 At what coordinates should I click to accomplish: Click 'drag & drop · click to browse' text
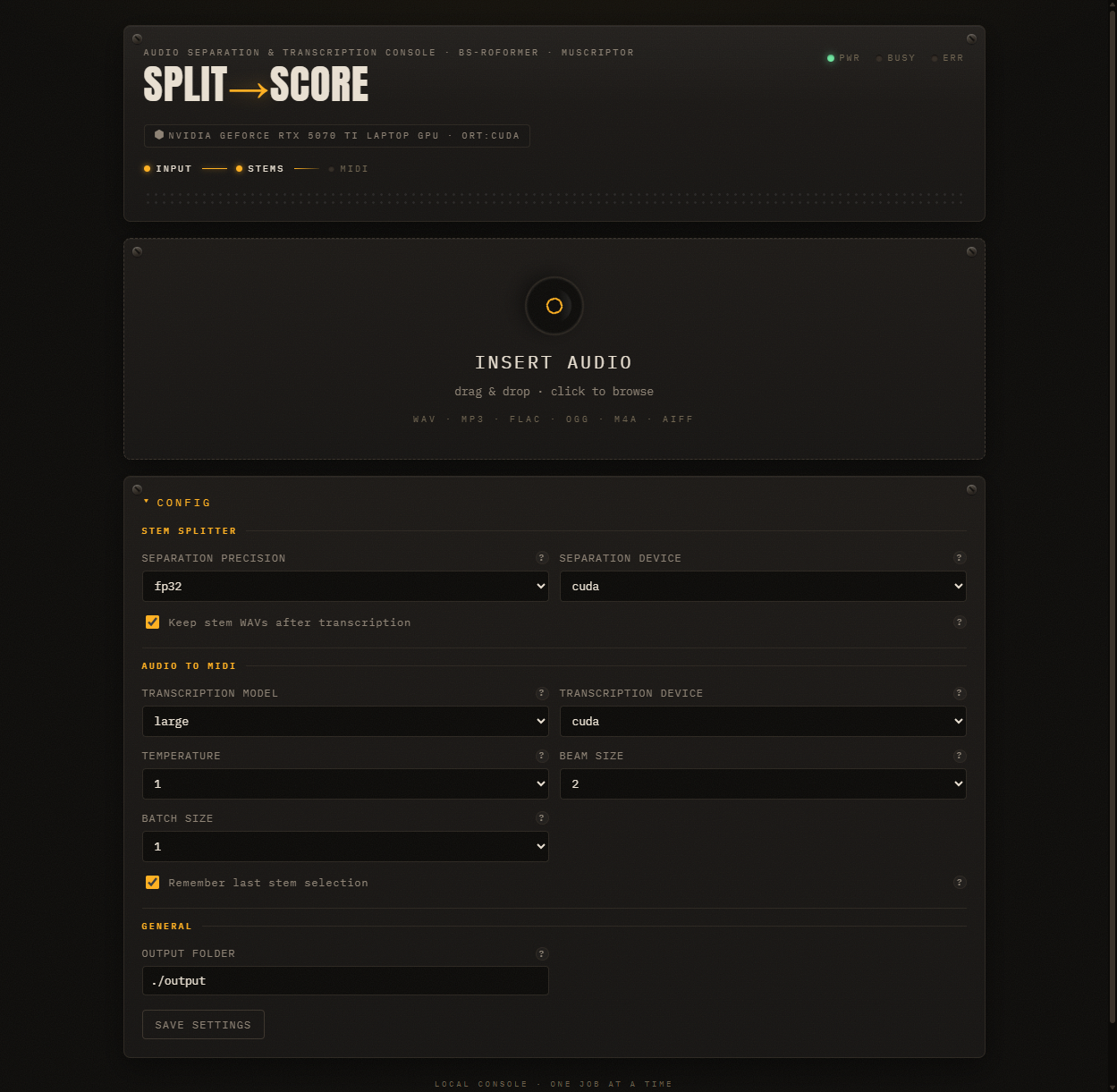[554, 392]
